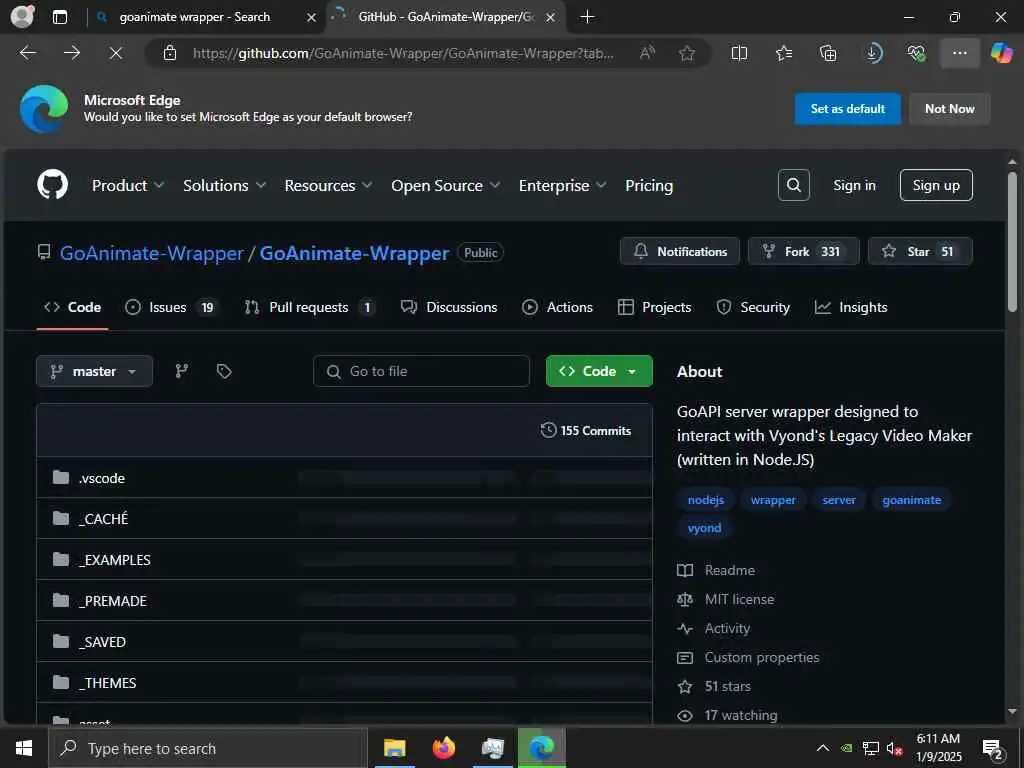The width and height of the screenshot is (1024, 768).
Task: Click Notifications button for repository
Action: tap(679, 251)
